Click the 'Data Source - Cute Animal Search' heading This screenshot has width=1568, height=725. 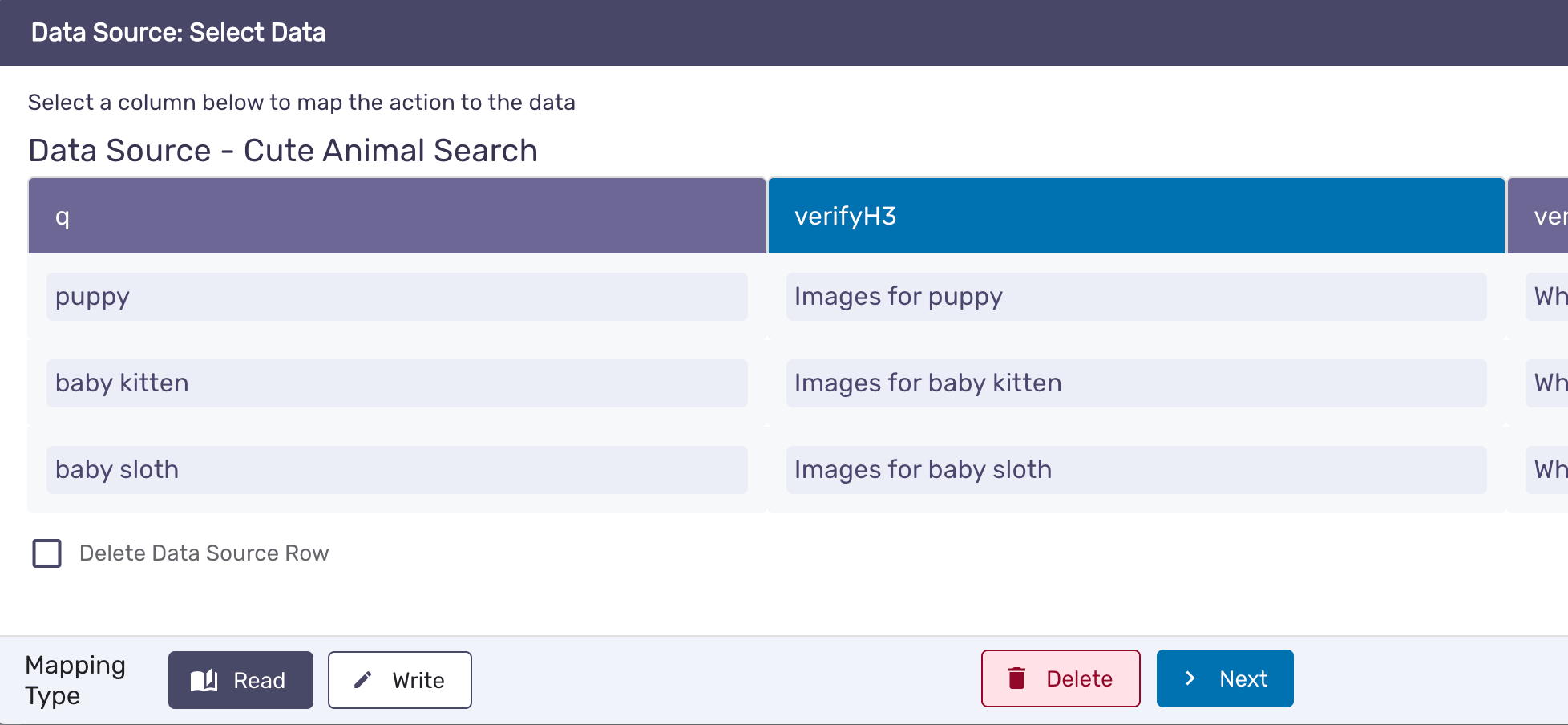[x=283, y=151]
